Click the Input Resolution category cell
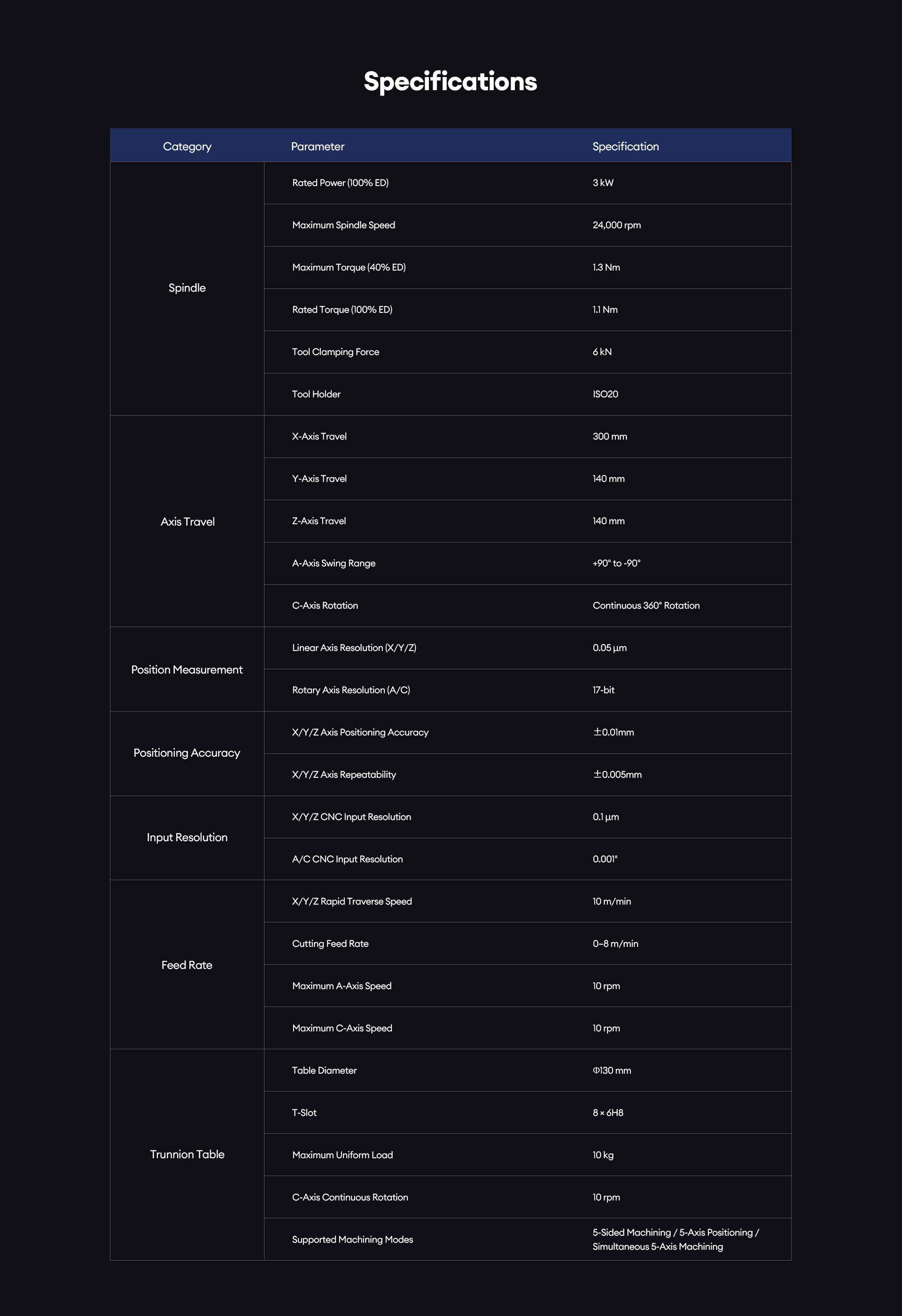Screen dimensions: 902x1316 187,837
